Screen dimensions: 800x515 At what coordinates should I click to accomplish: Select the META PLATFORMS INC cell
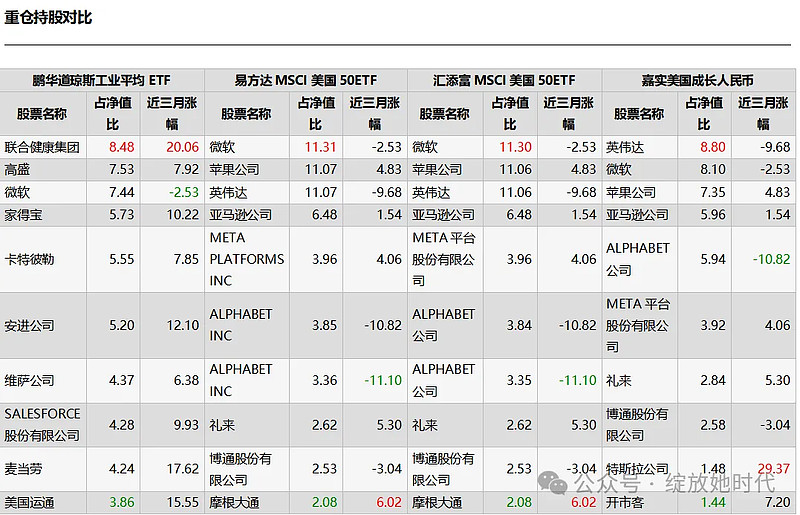click(x=246, y=259)
